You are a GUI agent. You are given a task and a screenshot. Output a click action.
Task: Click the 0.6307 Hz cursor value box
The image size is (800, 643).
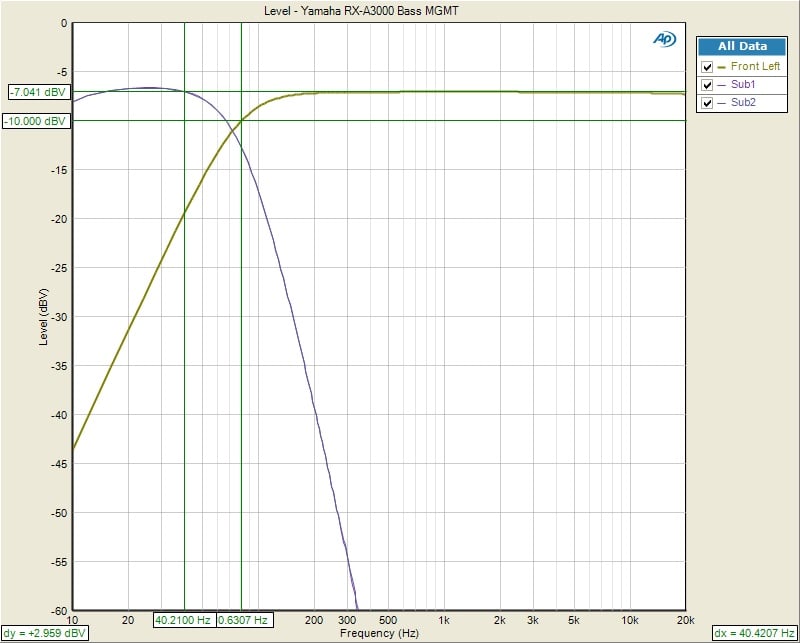click(x=243, y=620)
